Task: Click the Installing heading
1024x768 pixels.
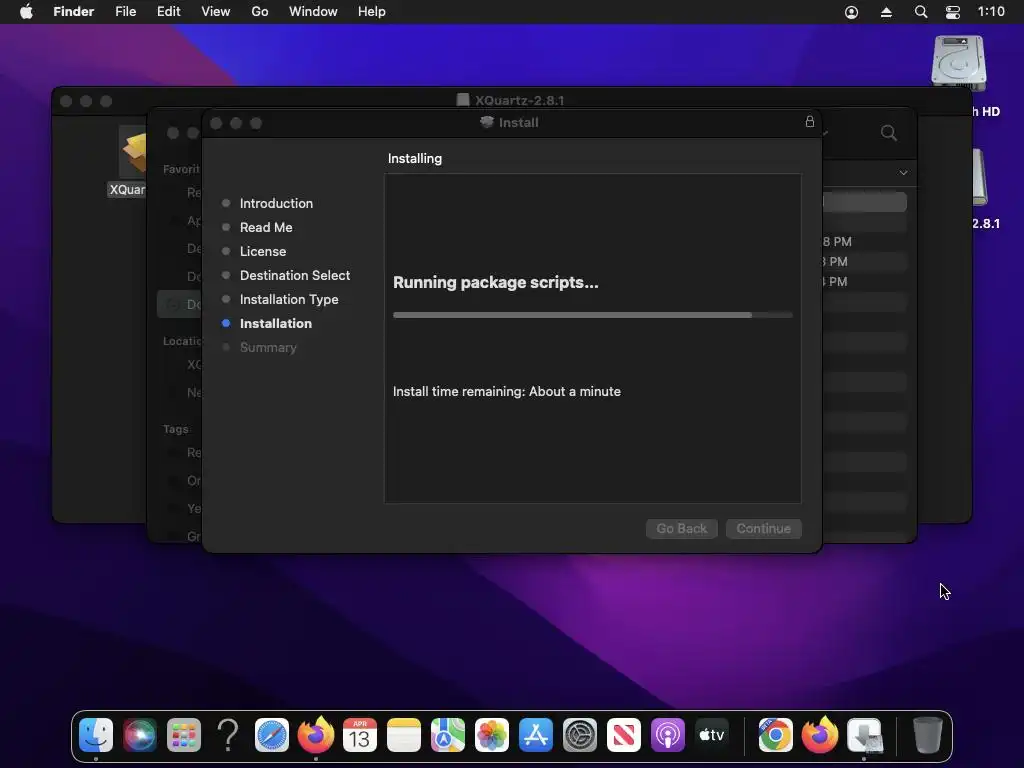Action: click(415, 158)
